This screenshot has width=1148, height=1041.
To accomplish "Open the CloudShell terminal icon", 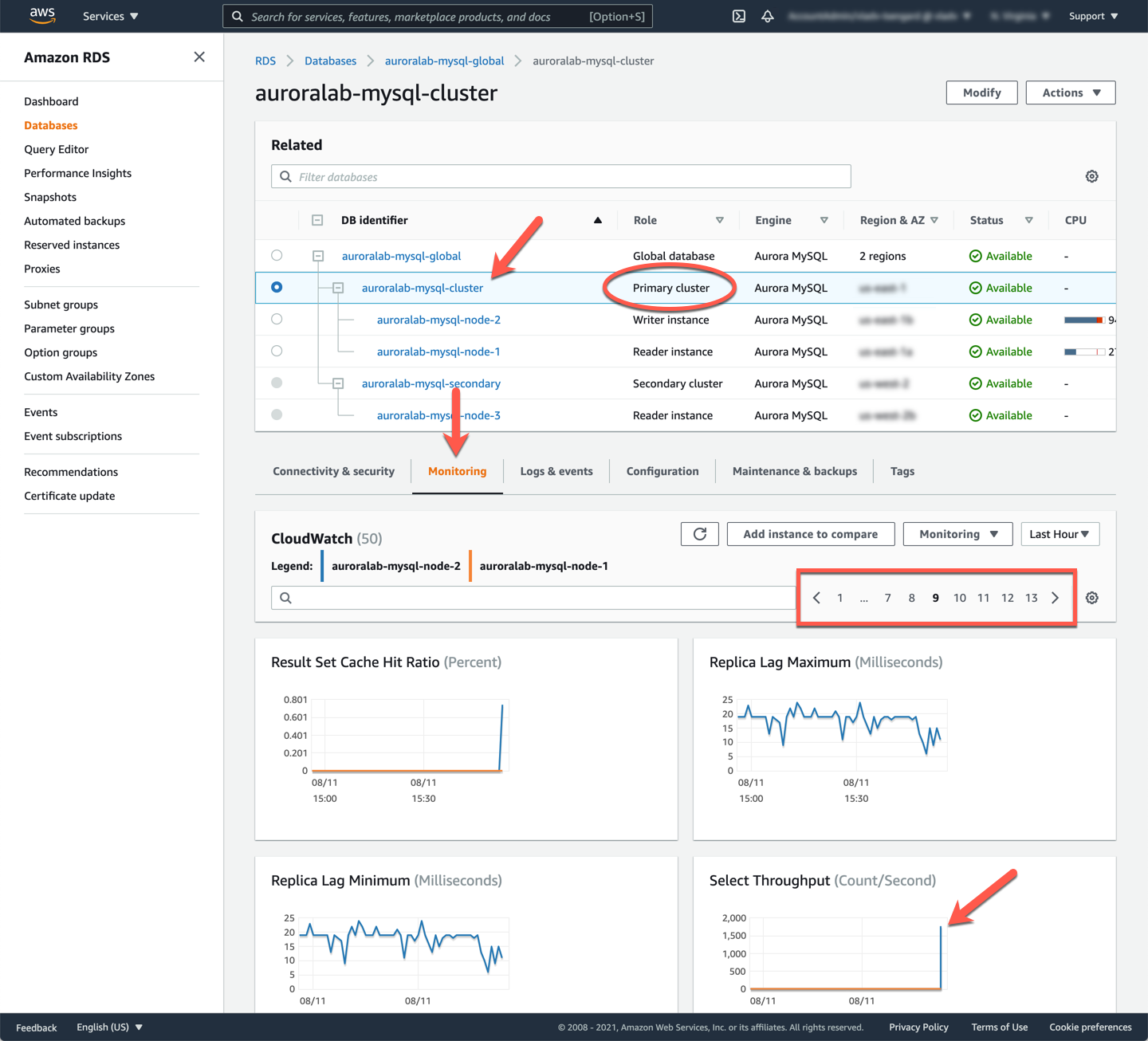I will [737, 15].
